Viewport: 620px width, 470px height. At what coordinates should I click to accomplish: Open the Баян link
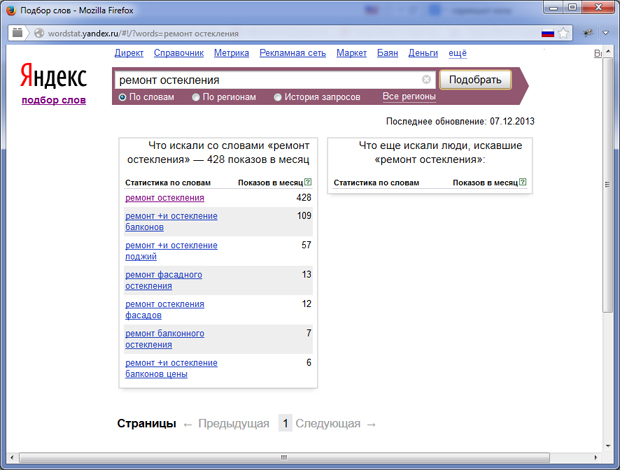pyautogui.click(x=388, y=53)
